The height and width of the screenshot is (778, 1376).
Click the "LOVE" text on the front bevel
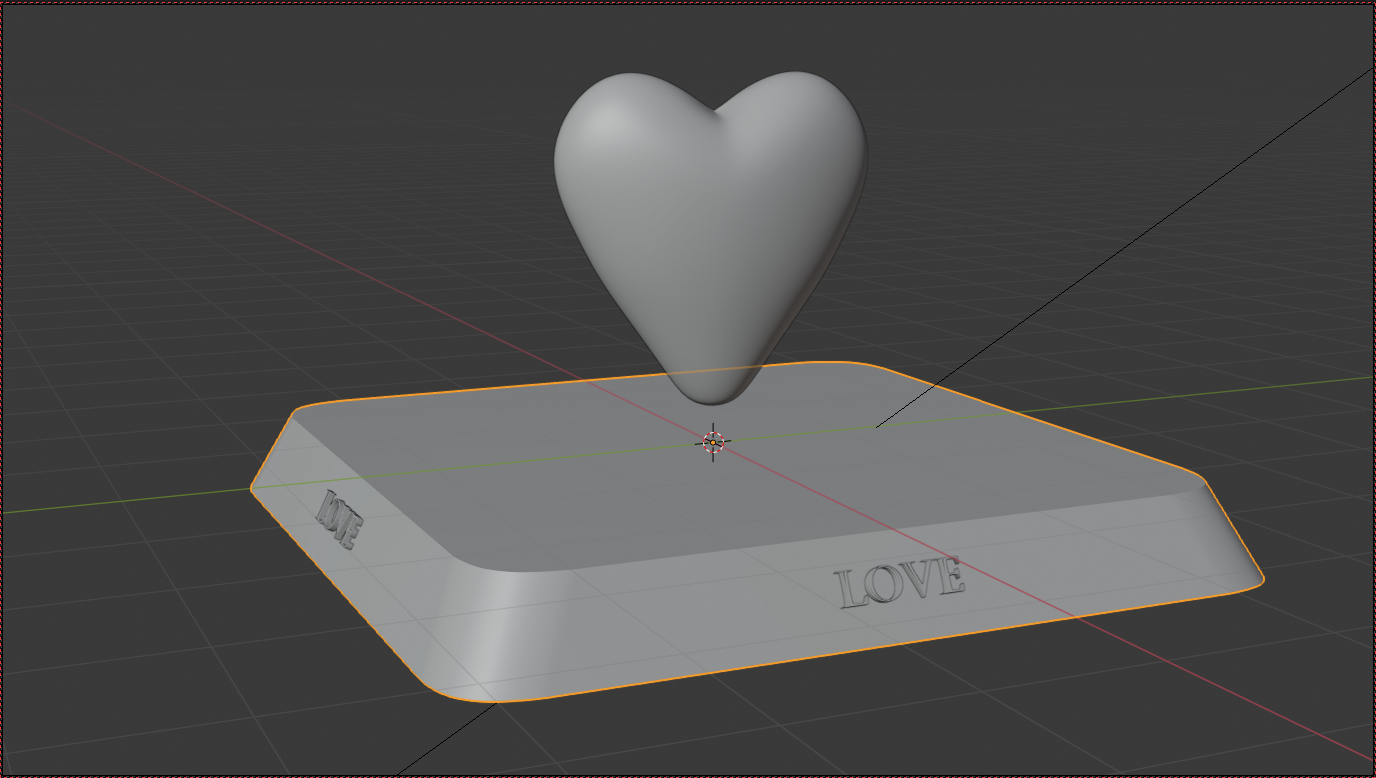tap(899, 581)
